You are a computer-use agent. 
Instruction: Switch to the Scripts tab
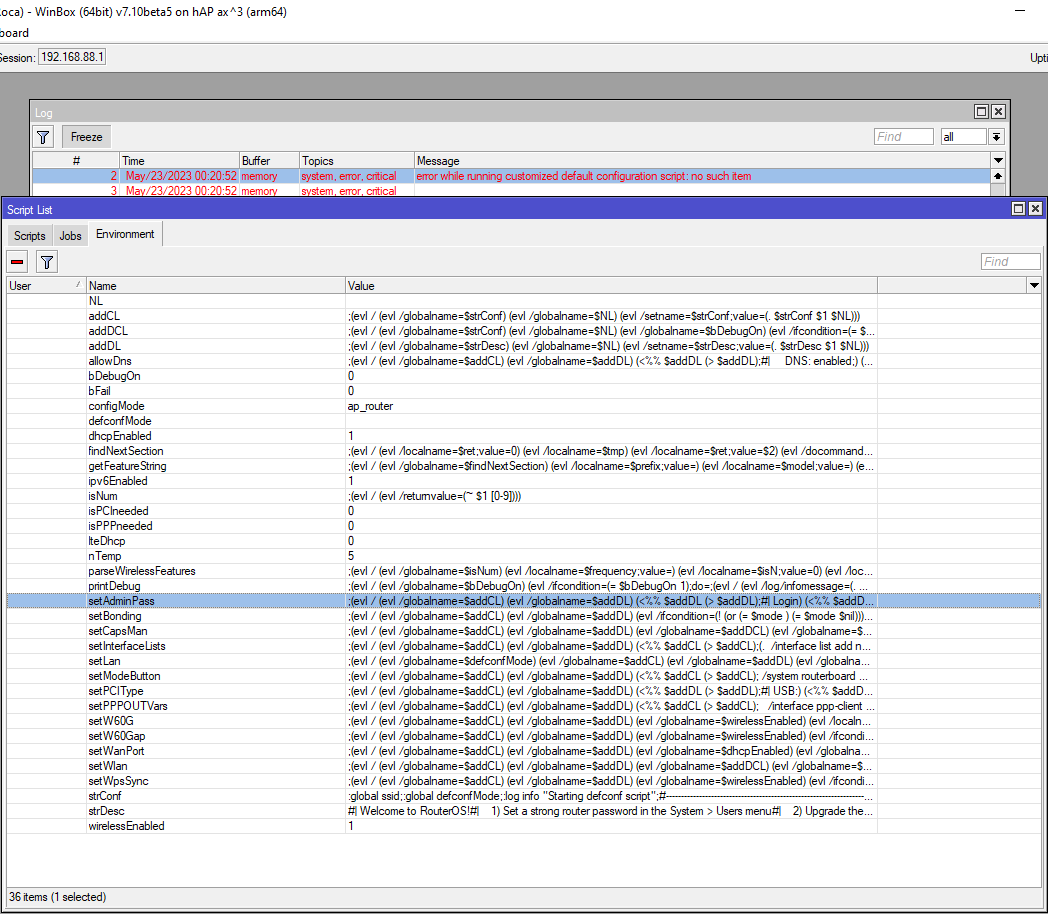tap(29, 235)
